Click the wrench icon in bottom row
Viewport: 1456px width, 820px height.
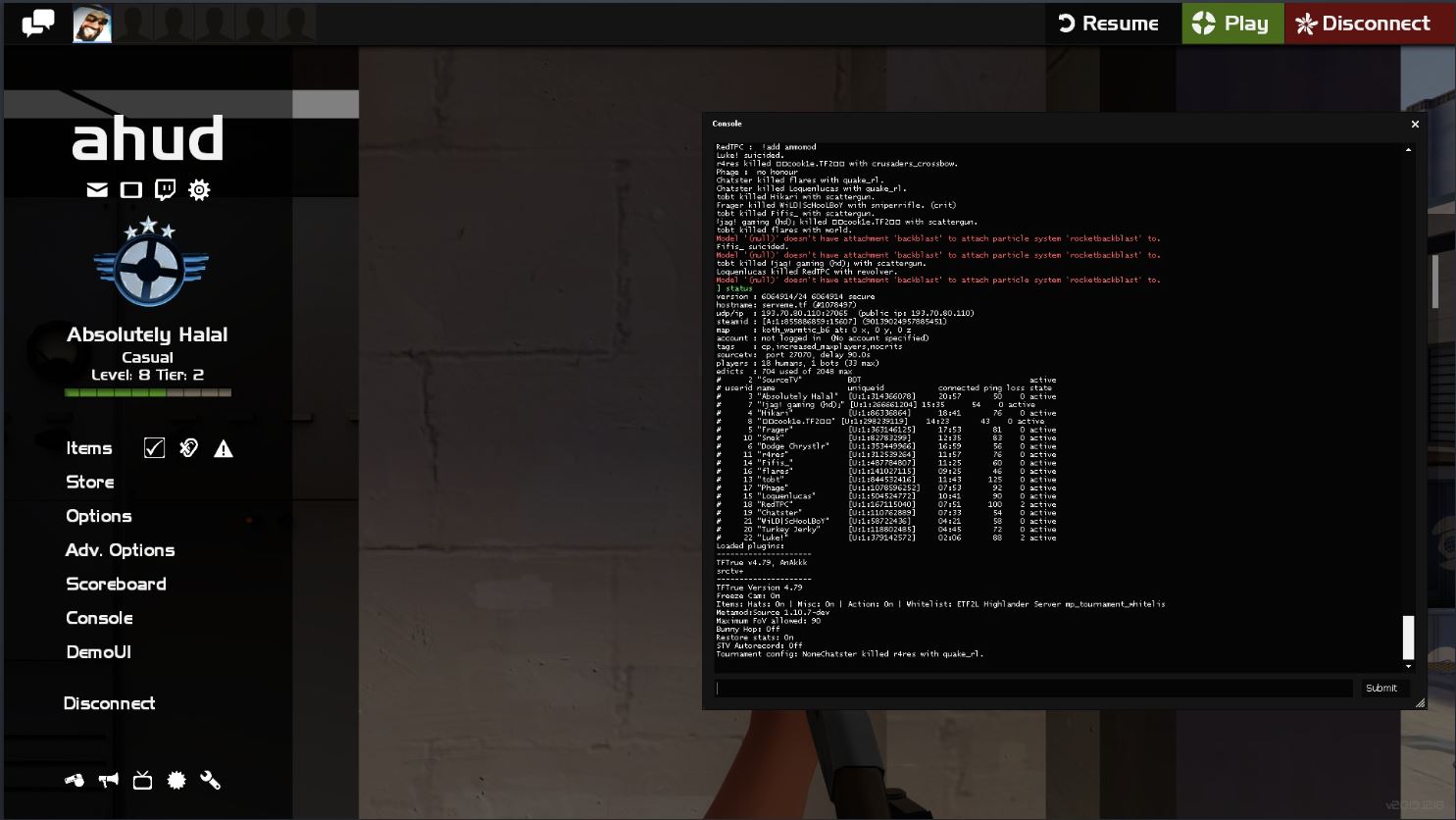[x=210, y=780]
